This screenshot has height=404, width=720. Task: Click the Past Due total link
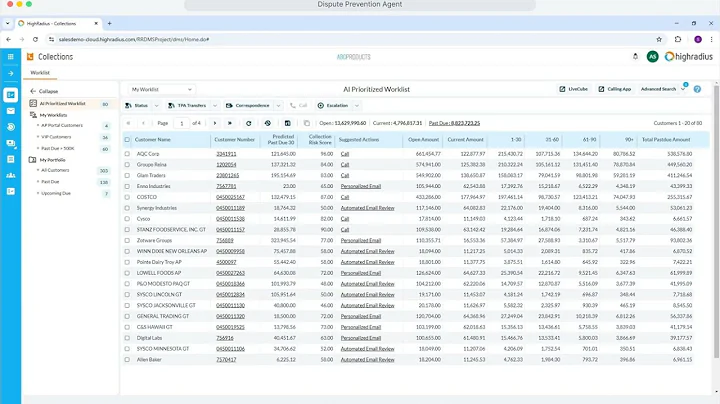pos(454,123)
